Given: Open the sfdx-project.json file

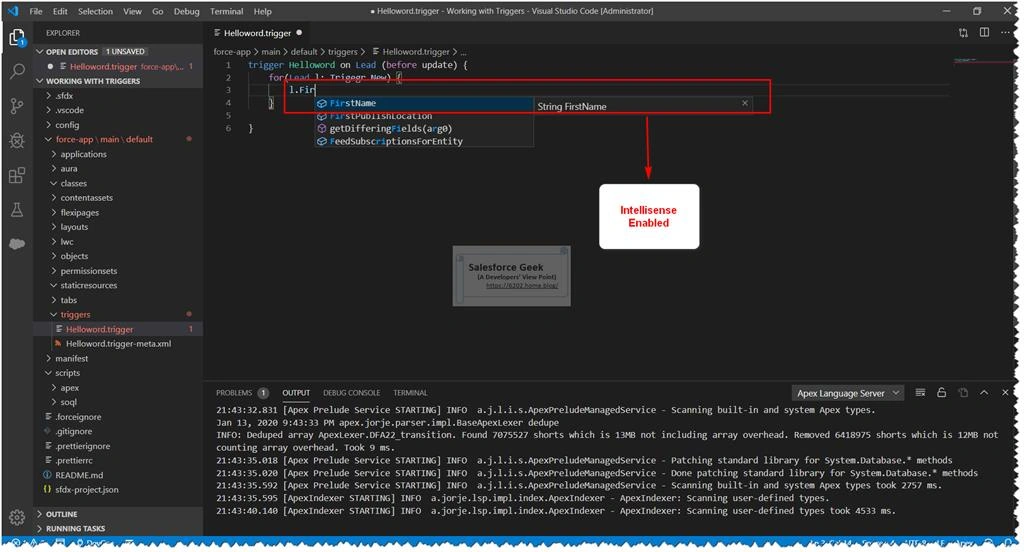Looking at the screenshot, I should pyautogui.click(x=118, y=489).
